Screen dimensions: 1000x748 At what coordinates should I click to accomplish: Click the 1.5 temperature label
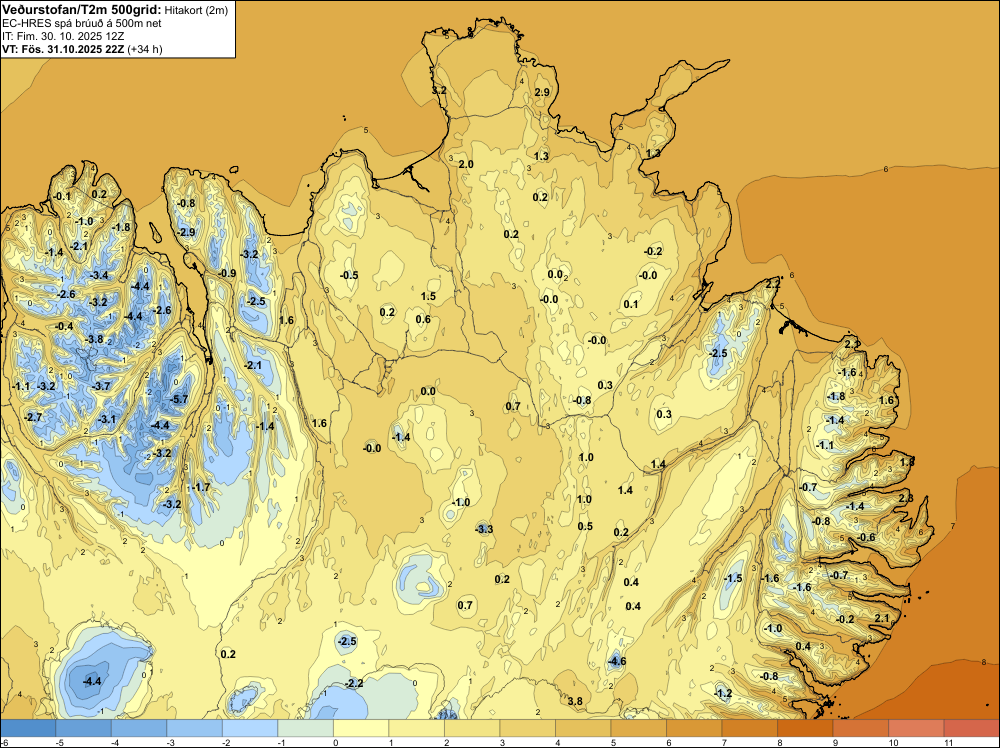429,296
